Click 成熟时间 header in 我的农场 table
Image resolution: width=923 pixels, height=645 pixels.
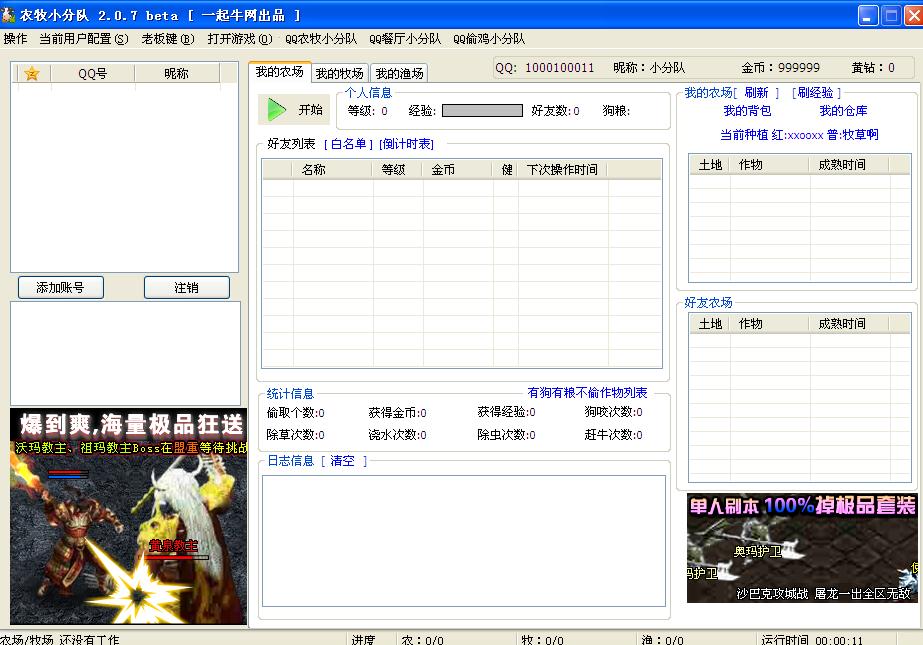tap(849, 165)
